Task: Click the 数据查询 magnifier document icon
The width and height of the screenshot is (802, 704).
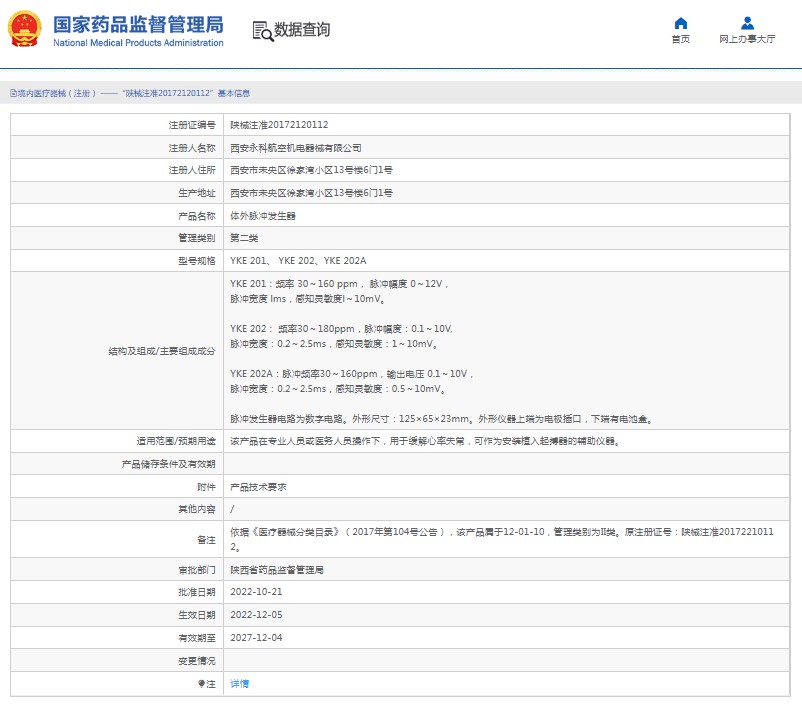Action: [263, 31]
